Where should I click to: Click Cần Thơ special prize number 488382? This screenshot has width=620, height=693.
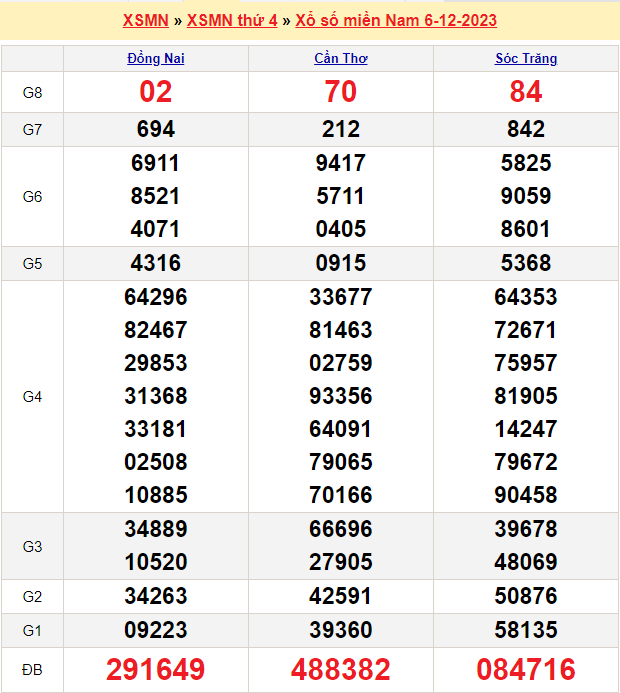click(341, 669)
